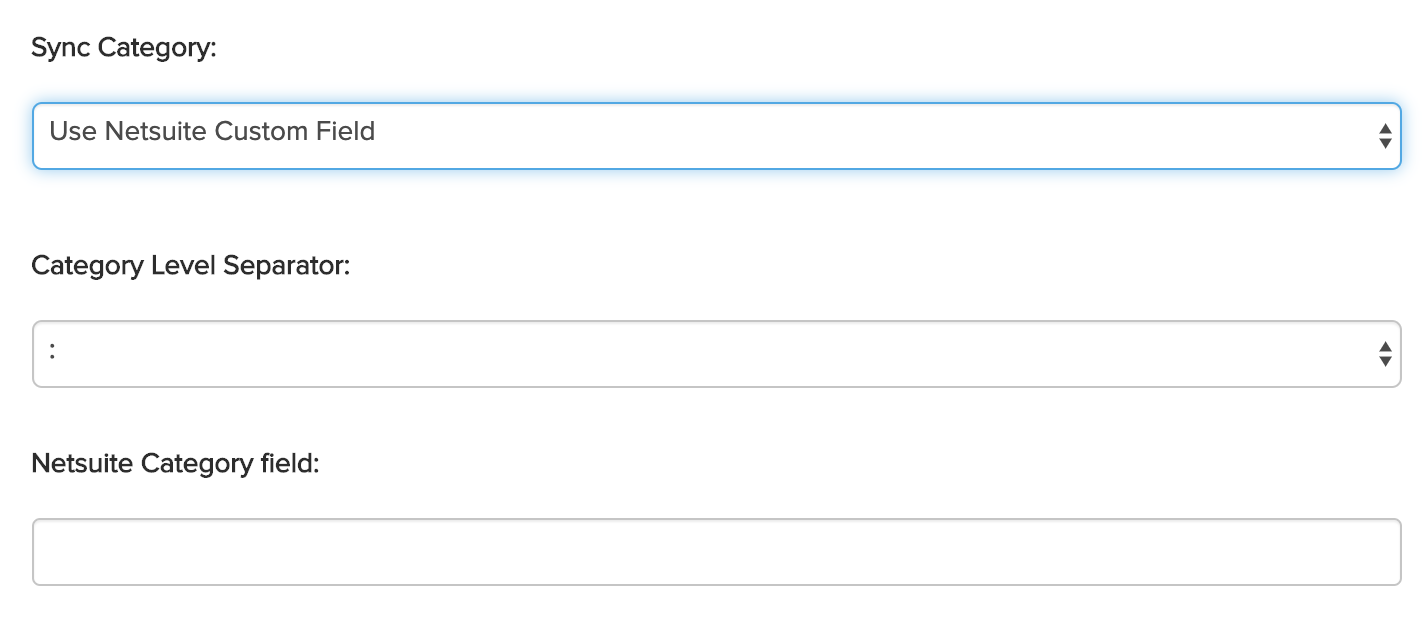
Task: Click the down arrow in Sync Category selector
Action: 1385,143
